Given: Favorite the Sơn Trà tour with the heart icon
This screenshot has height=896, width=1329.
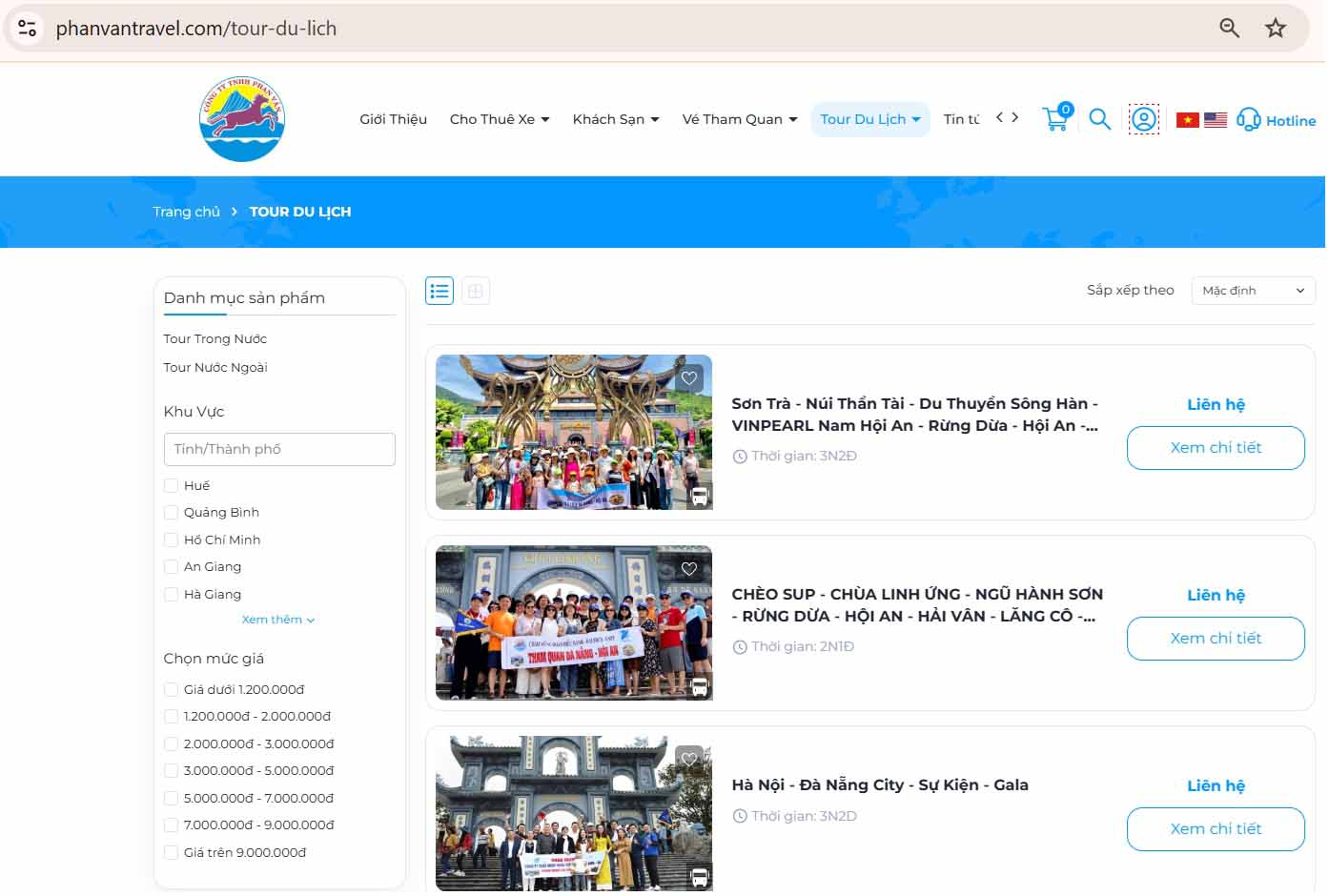Looking at the screenshot, I should tap(690, 378).
